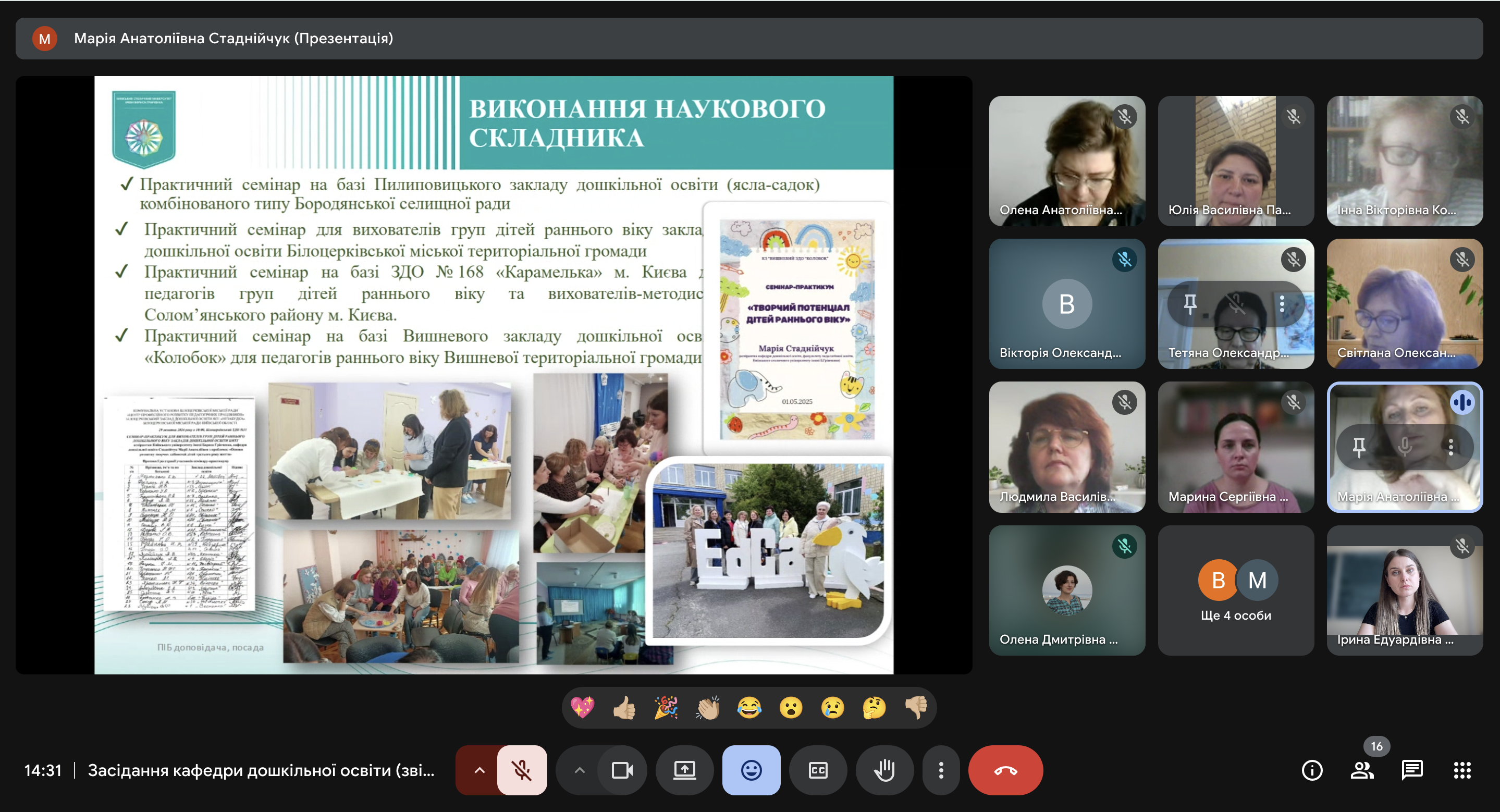
Task: Expand video settings arrow beside camera
Action: click(580, 770)
